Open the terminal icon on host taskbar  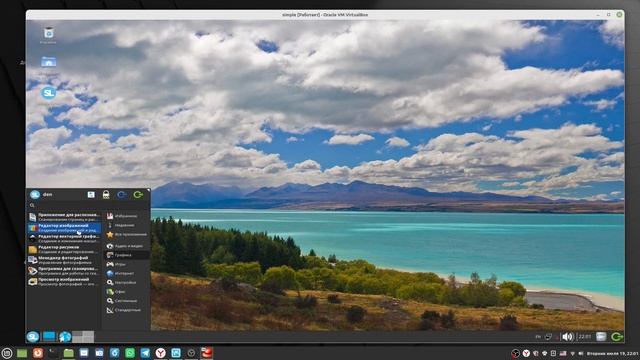coord(53,353)
